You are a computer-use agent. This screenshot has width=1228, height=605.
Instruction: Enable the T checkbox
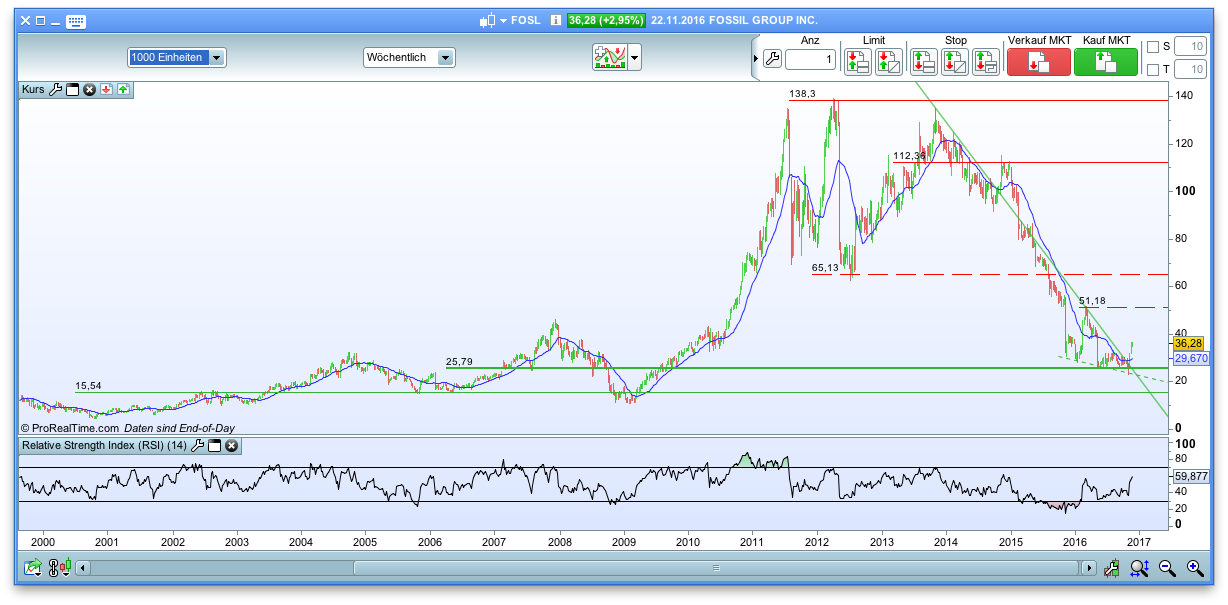click(x=1152, y=70)
